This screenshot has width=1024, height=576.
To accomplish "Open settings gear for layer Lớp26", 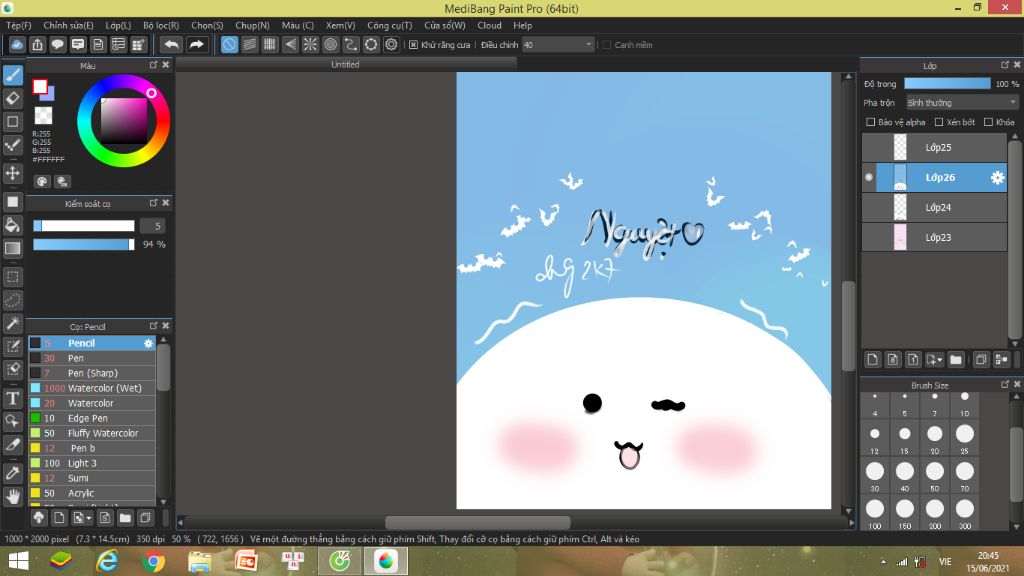I will pyautogui.click(x=997, y=177).
